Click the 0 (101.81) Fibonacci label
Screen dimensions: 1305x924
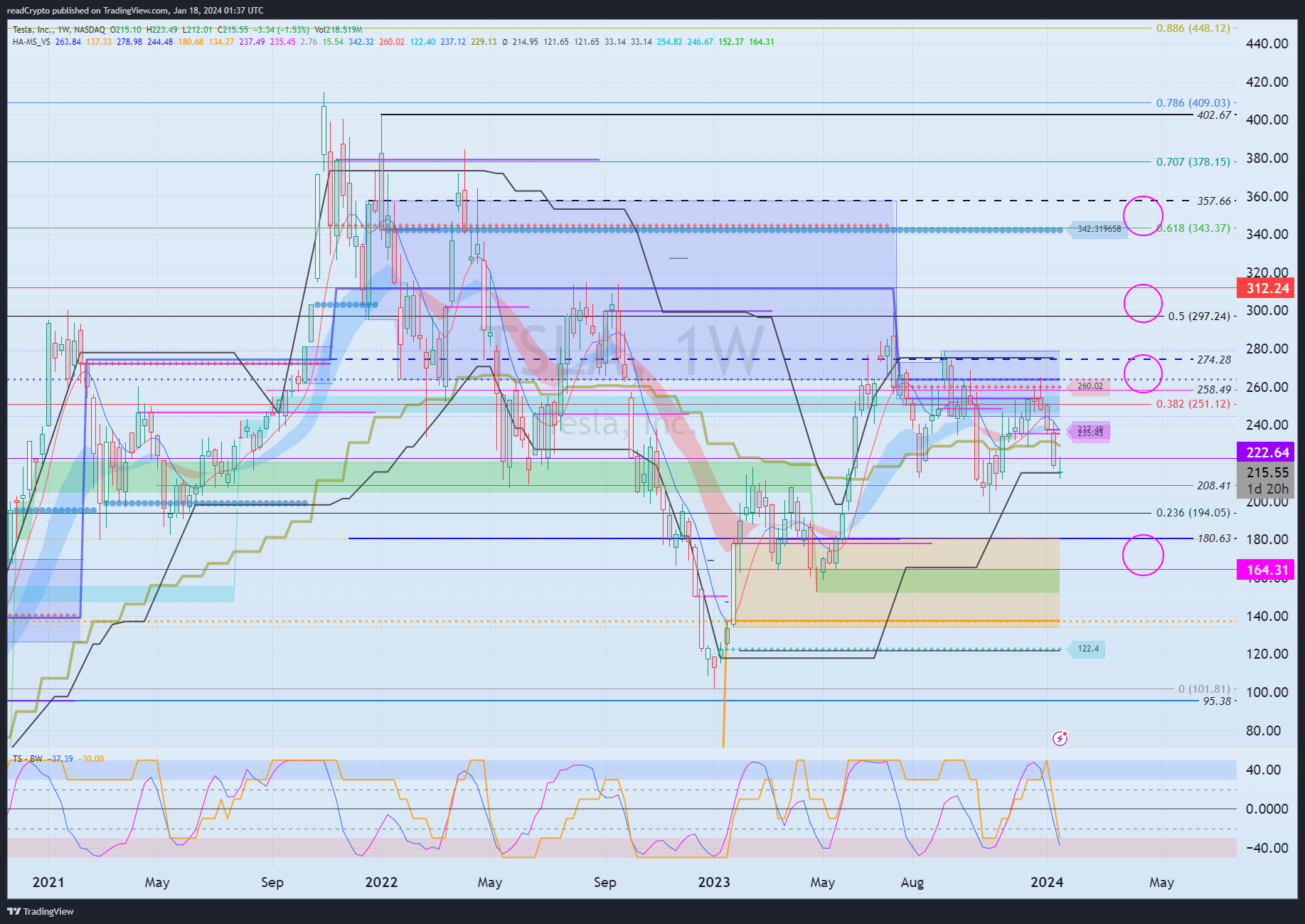[x=1204, y=689]
